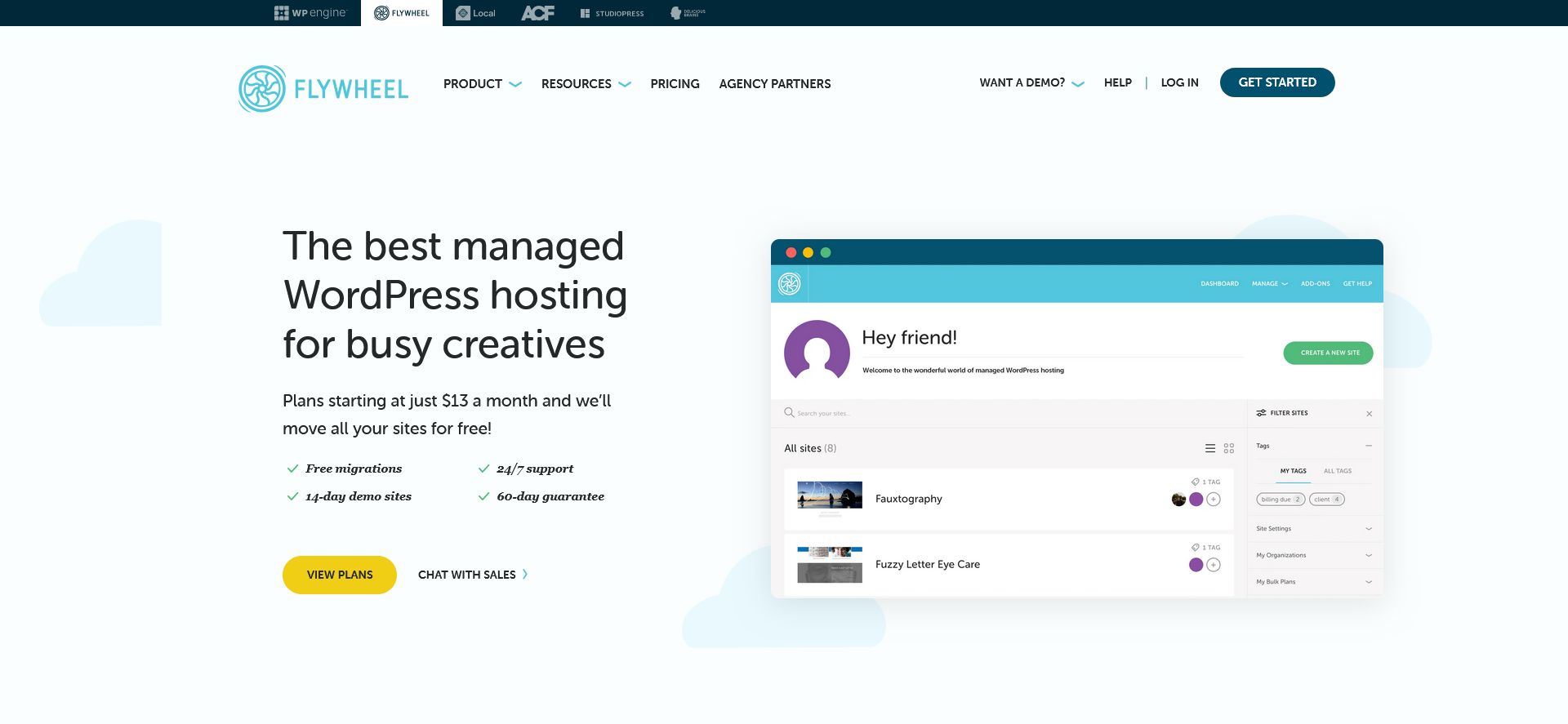Viewport: 1568px width, 724px height.
Task: Click the Fauxtography site name
Action: click(909, 499)
